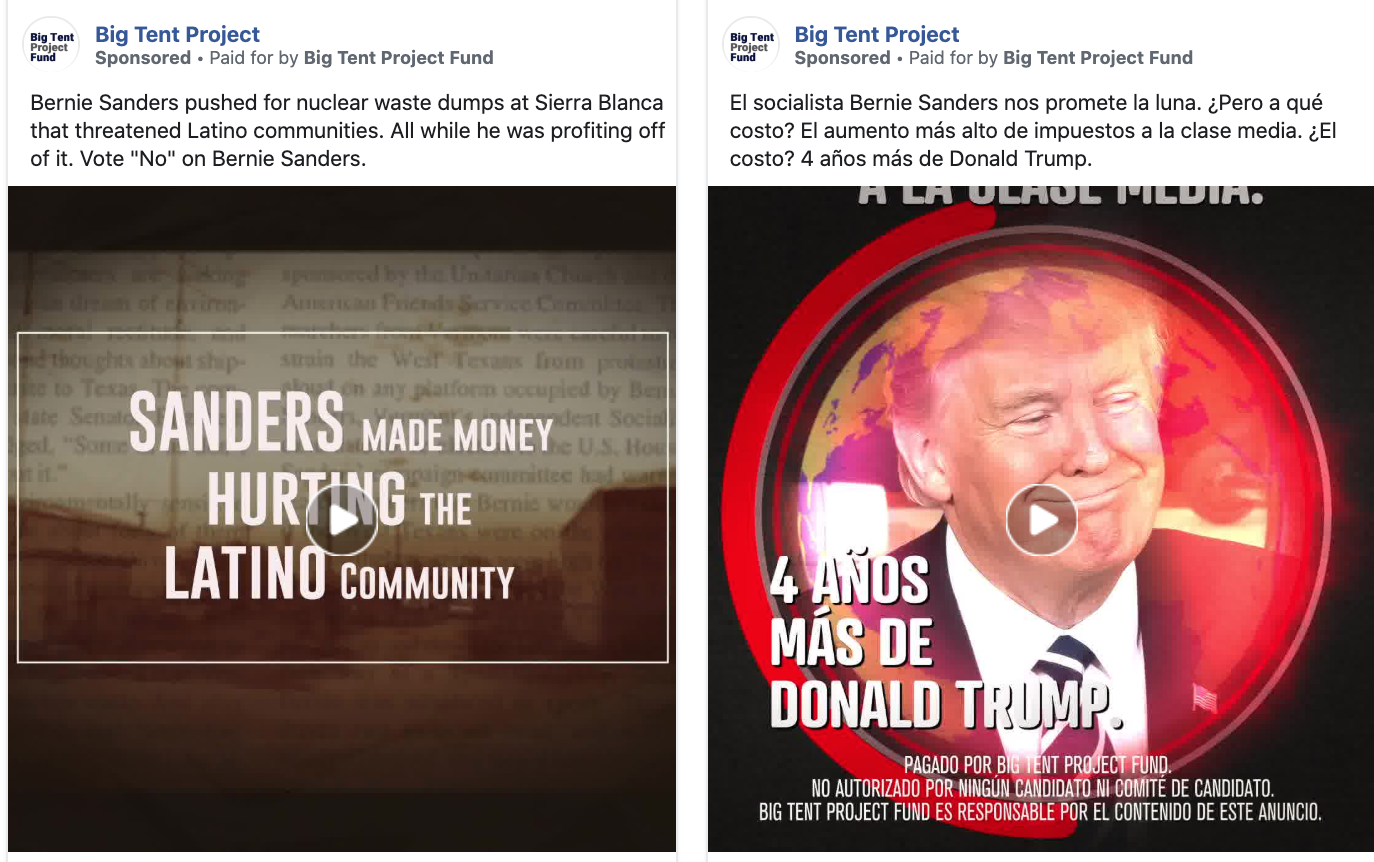Click the 'SANDERS MADE MONEY' headline in the video
This screenshot has width=1374, height=862.
click(x=341, y=423)
